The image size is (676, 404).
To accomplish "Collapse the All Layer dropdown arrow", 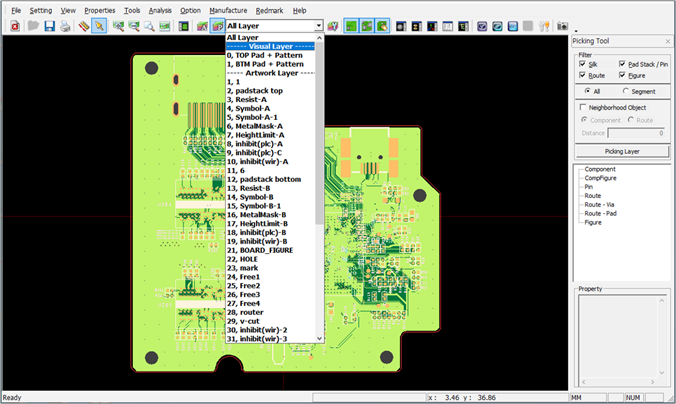I will [318, 25].
